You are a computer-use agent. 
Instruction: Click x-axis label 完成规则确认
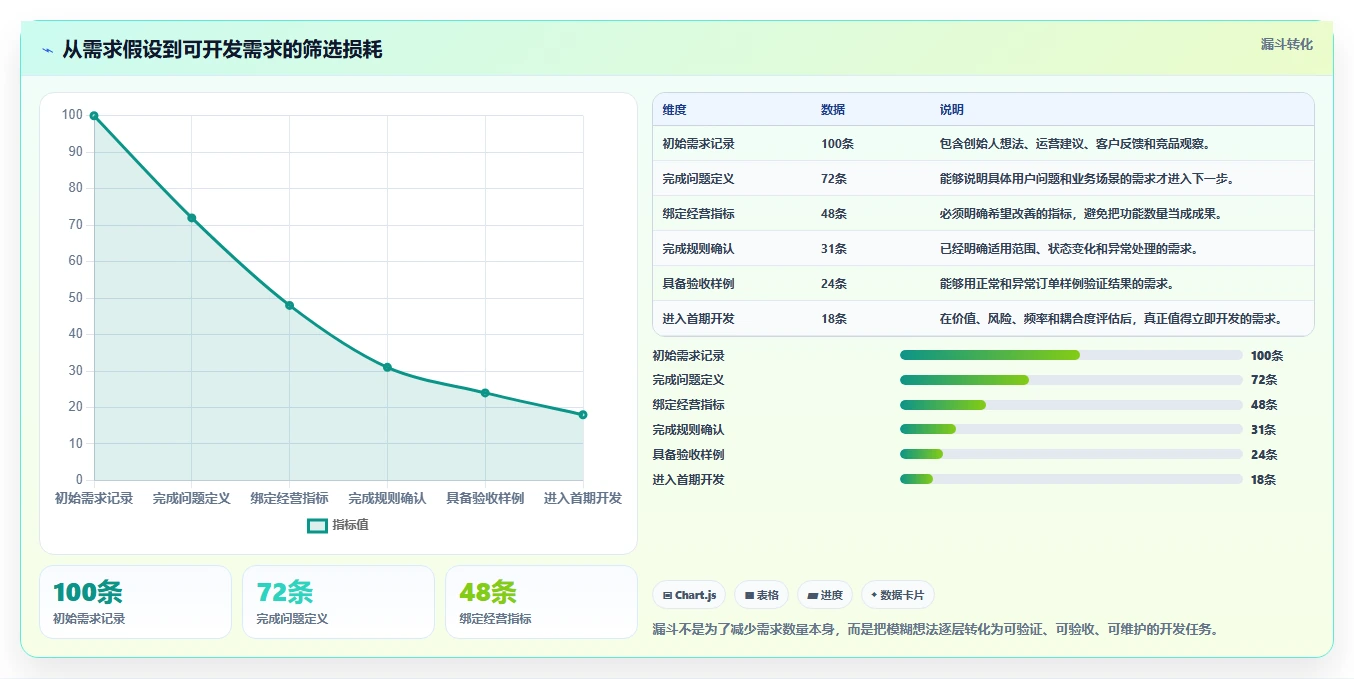point(387,498)
